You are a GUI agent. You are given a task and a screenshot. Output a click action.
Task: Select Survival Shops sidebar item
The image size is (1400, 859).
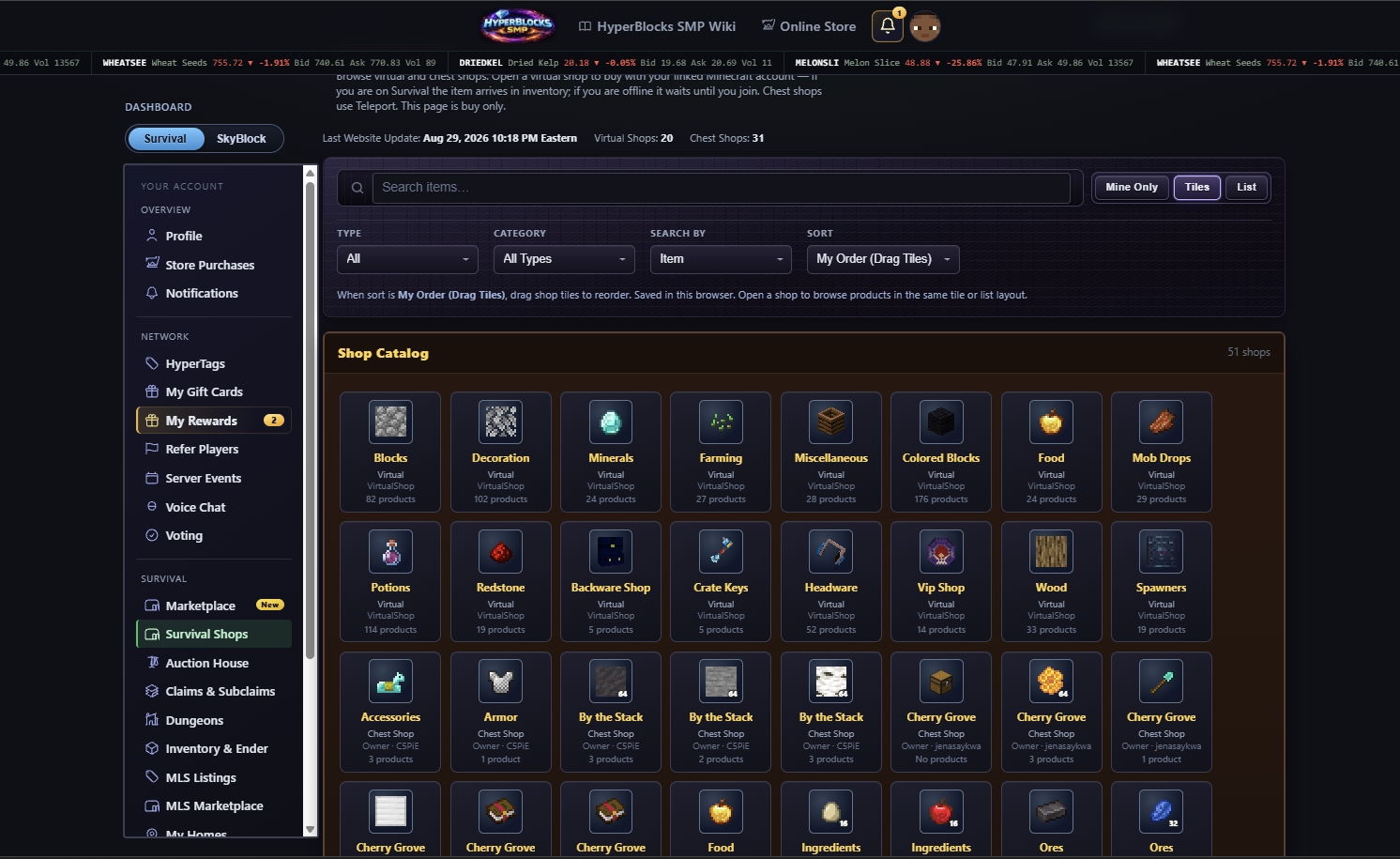pos(214,634)
